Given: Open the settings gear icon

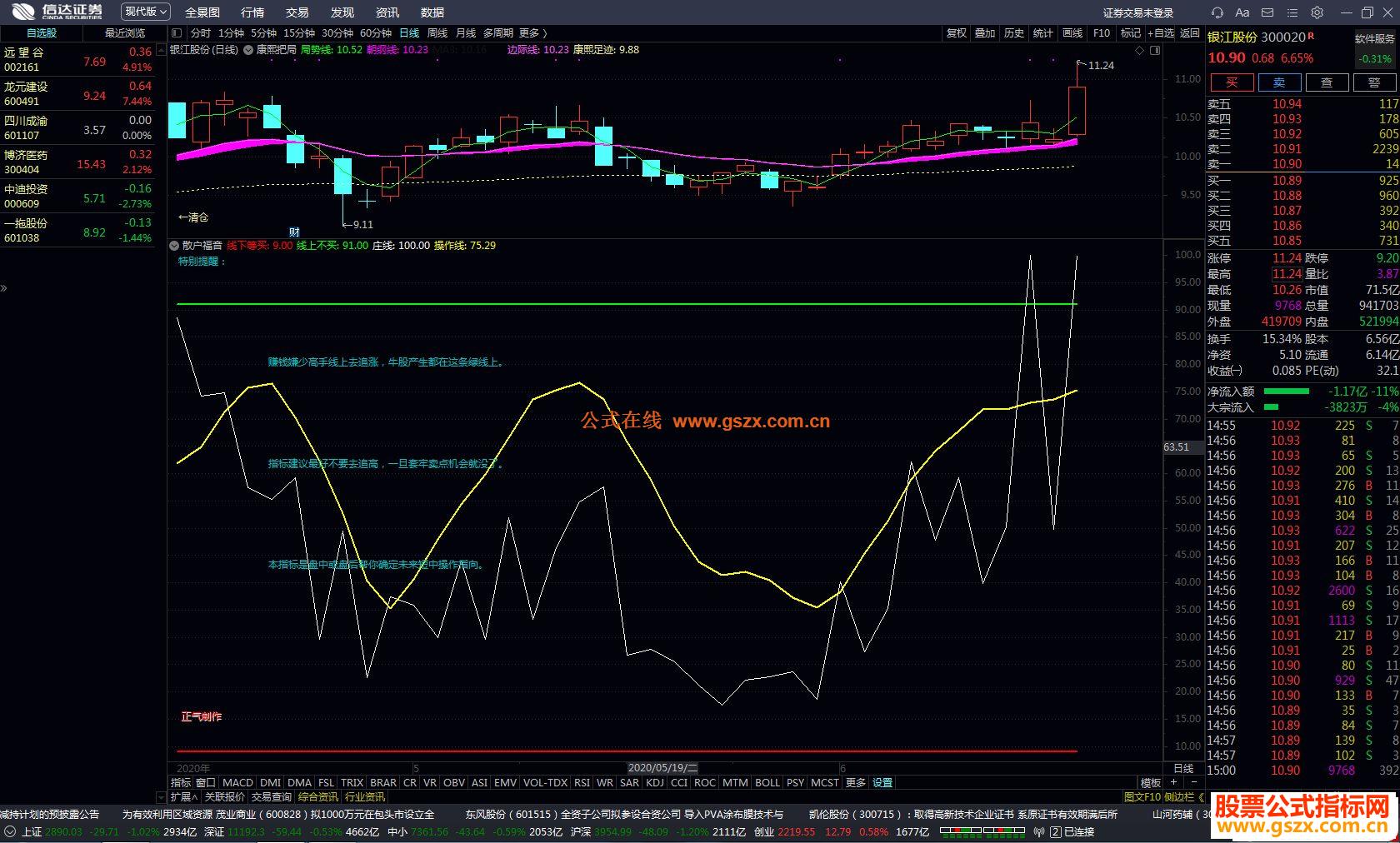Looking at the screenshot, I should [x=1317, y=12].
